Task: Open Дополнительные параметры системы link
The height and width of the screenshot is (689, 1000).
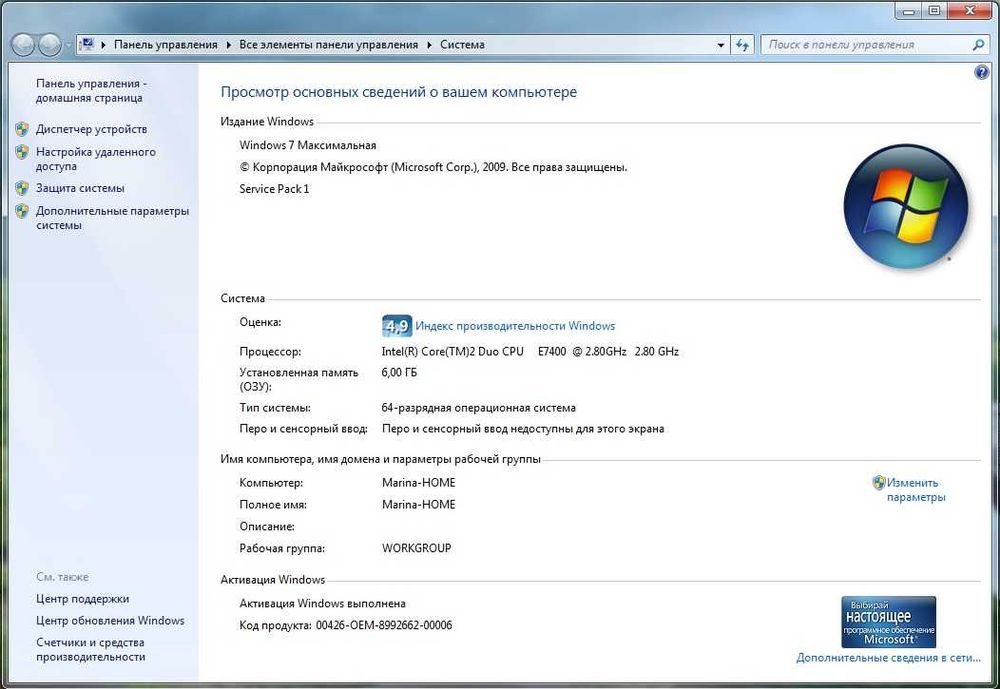Action: pos(112,218)
